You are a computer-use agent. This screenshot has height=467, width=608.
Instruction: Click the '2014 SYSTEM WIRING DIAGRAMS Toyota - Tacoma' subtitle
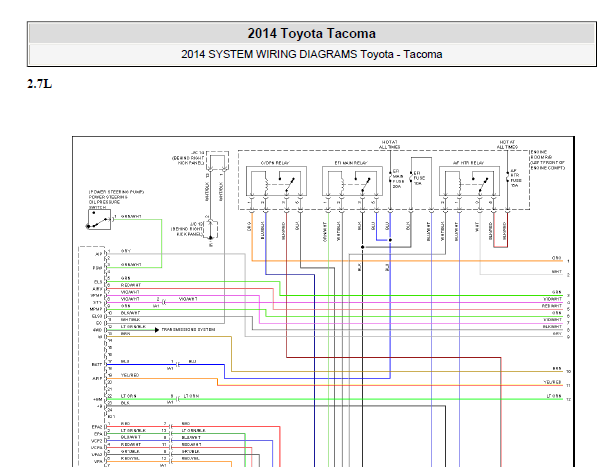tap(311, 54)
